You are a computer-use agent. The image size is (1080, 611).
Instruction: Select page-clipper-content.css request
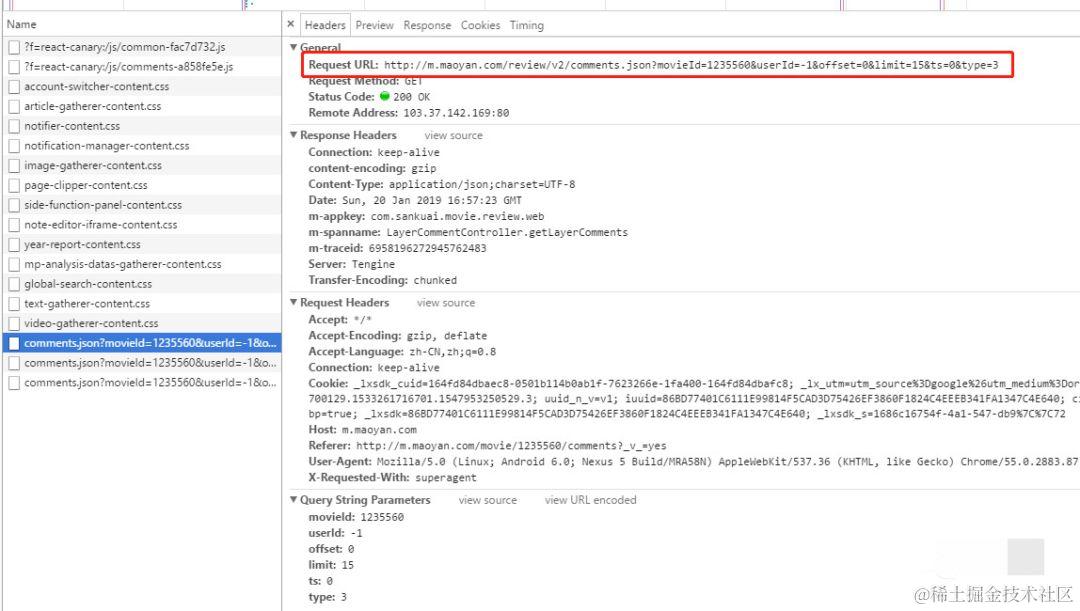click(x=142, y=185)
